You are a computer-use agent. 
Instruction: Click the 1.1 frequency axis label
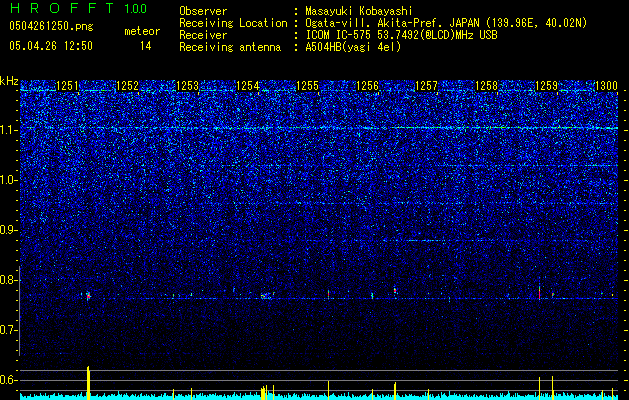pyautogui.click(x=8, y=130)
